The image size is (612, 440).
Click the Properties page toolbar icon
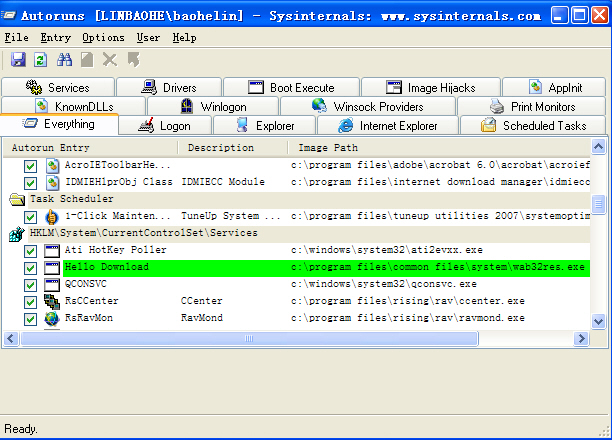coord(87,60)
